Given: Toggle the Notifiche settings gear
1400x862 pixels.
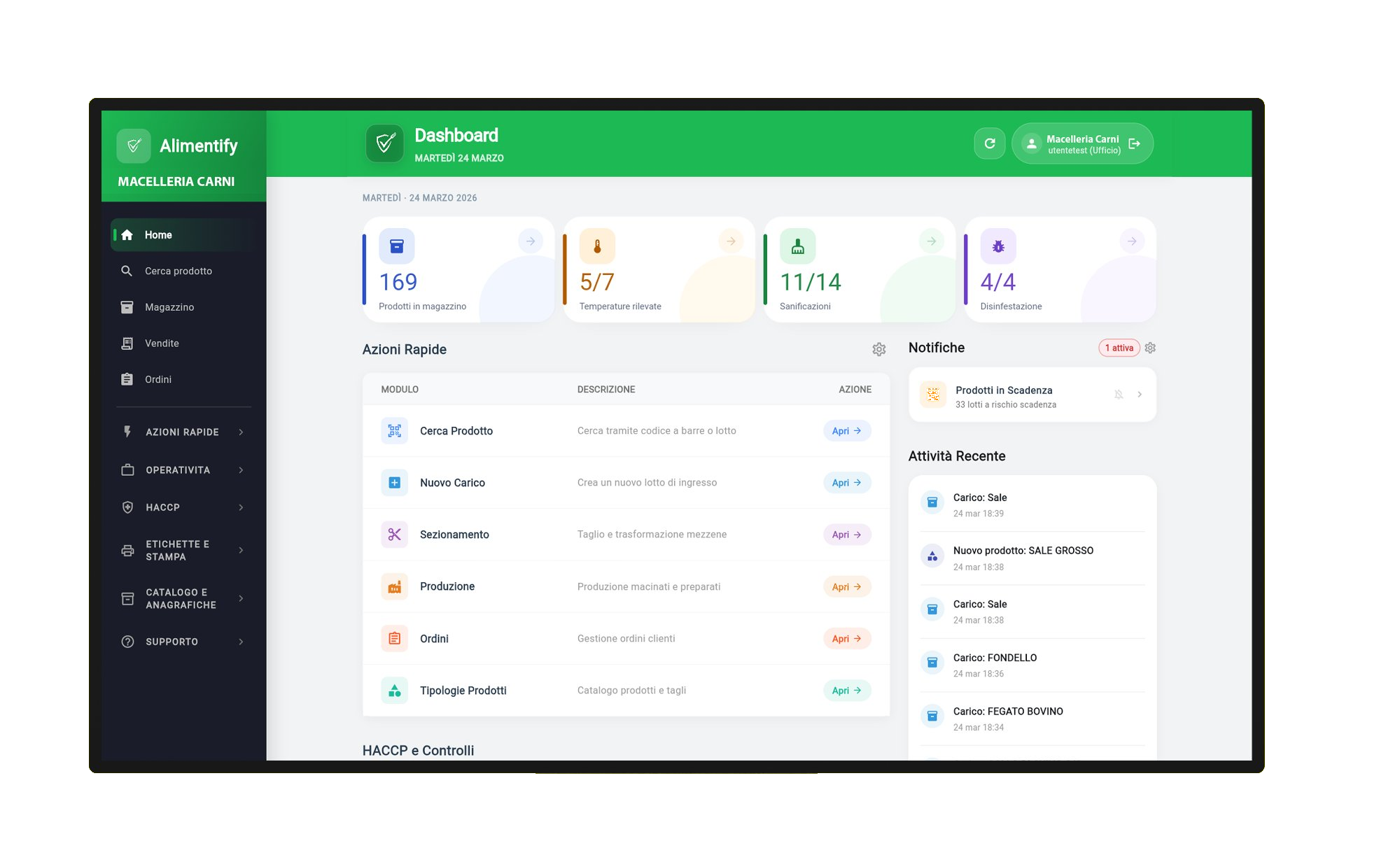Looking at the screenshot, I should [x=1150, y=347].
